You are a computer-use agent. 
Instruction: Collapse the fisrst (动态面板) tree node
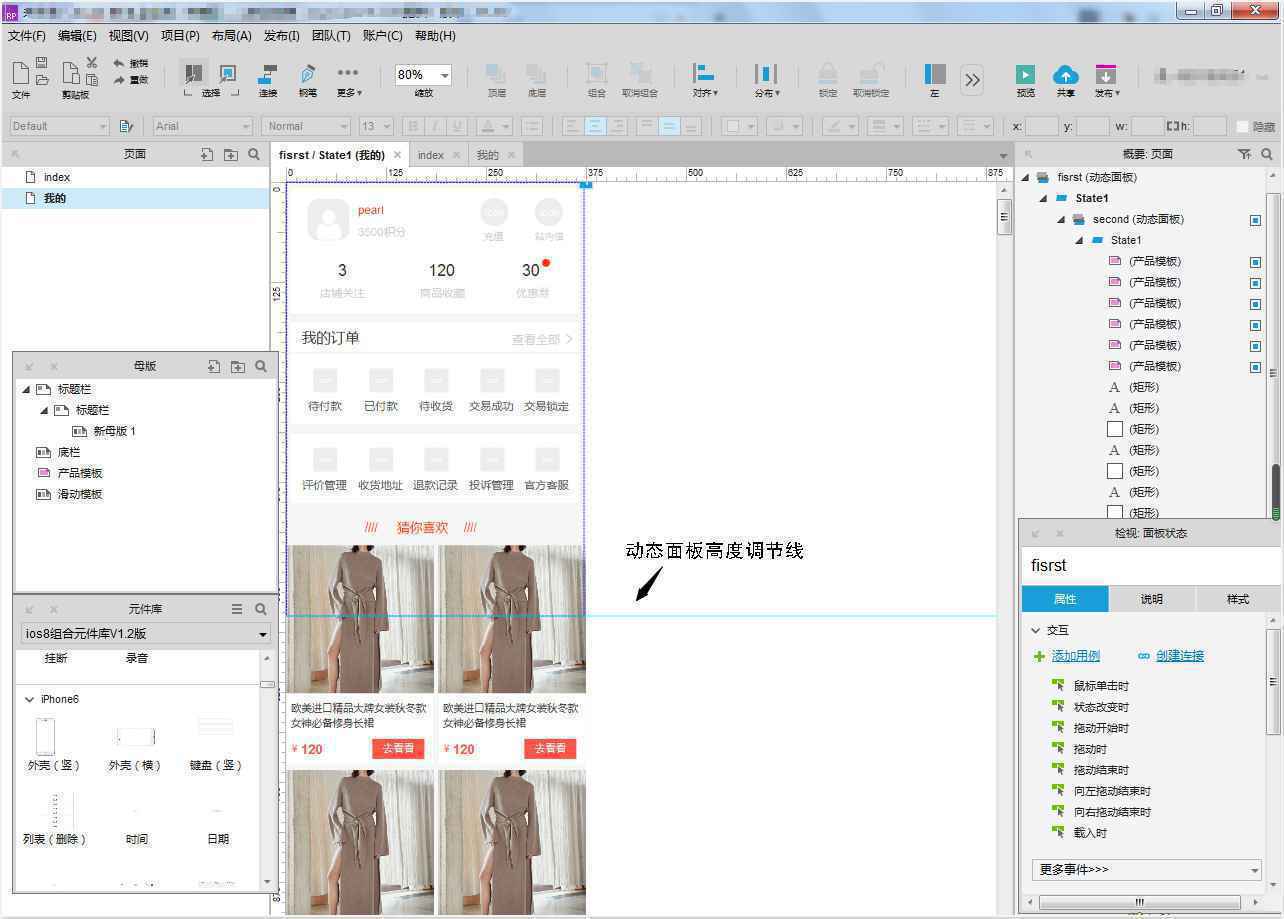point(1025,178)
